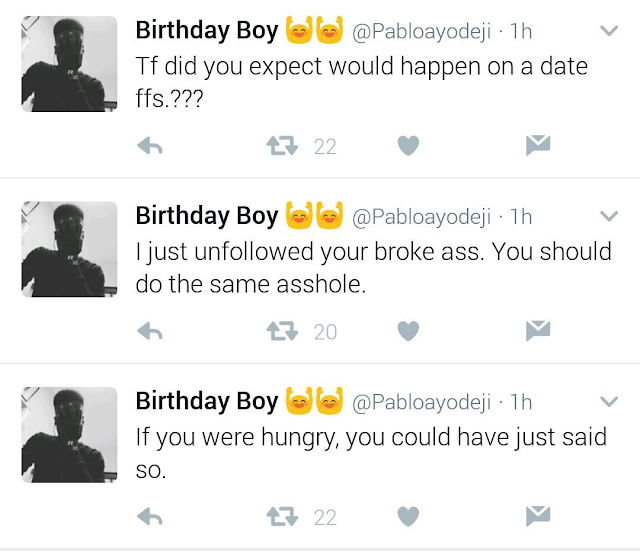This screenshot has height=551, width=640.
Task: View profile photo on the first tweet
Action: tap(69, 64)
